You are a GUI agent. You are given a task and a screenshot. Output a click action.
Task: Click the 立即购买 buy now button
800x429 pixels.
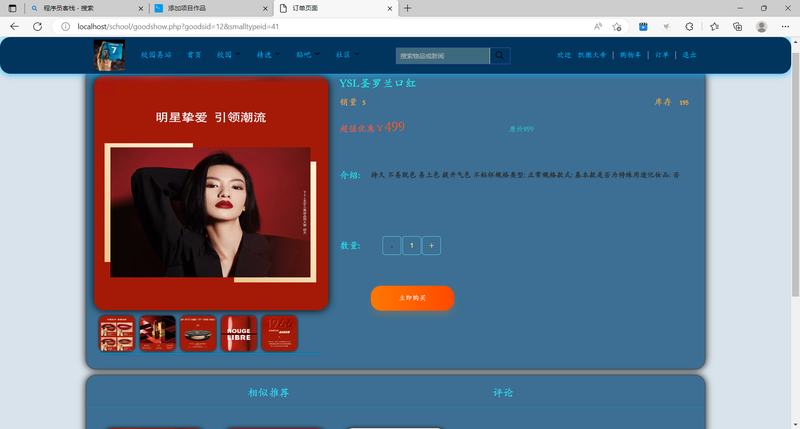[412, 298]
